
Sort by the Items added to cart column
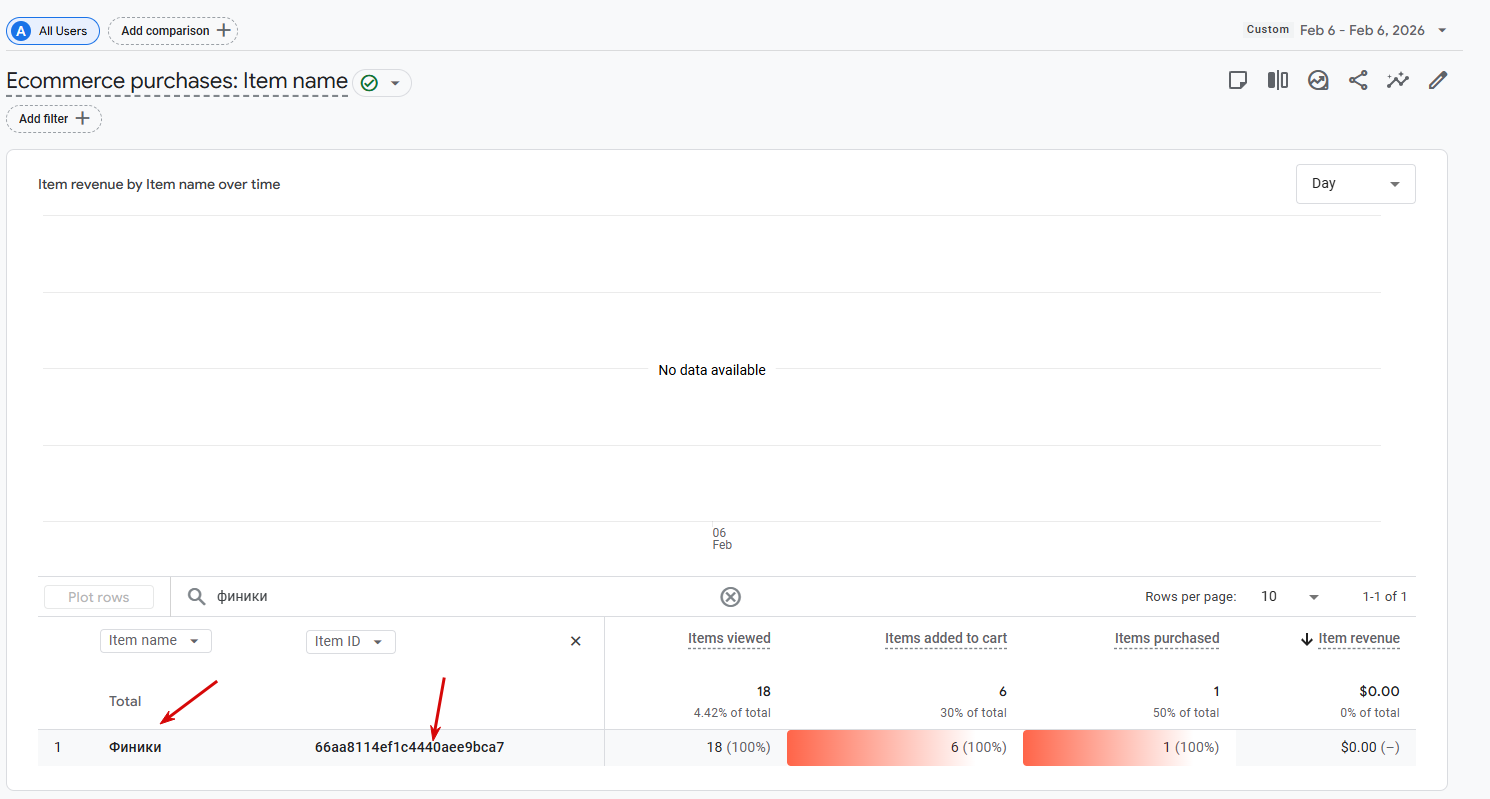945,639
